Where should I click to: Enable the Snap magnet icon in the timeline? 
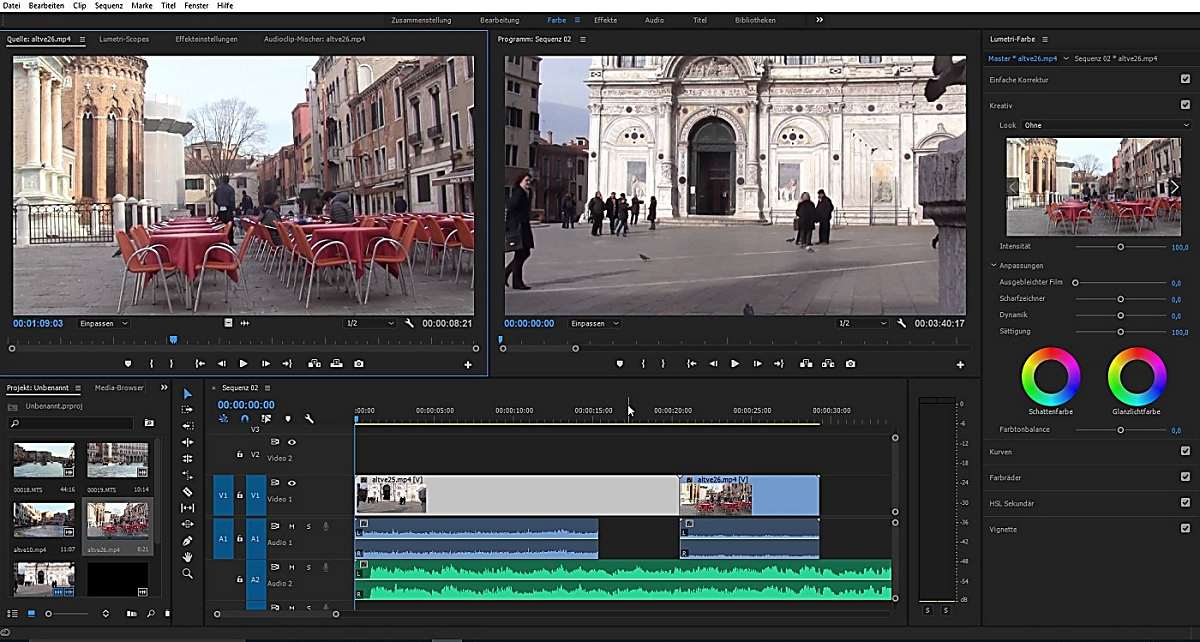pos(245,418)
